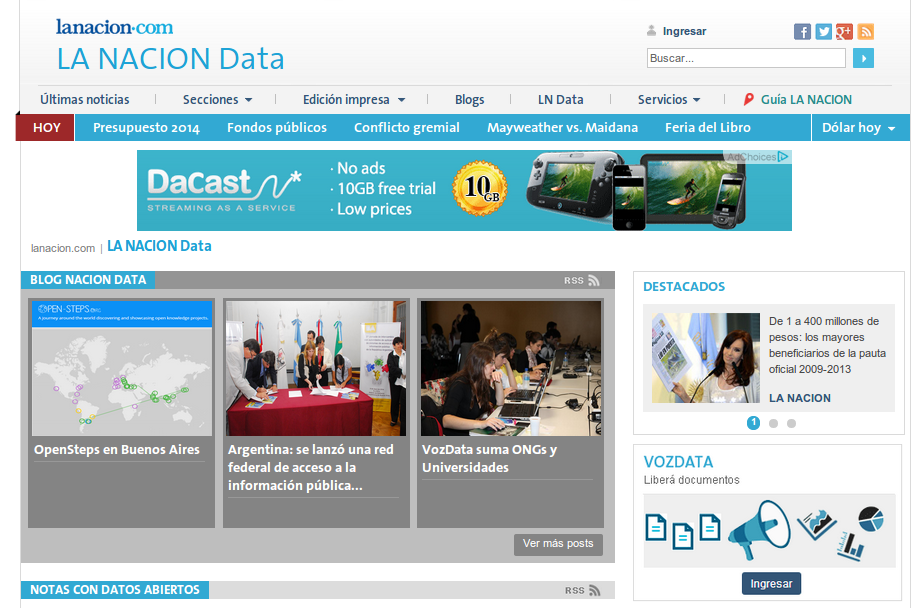Image resolution: width=918 pixels, height=608 pixels.
Task: Click the Ingresar login link in header
Action: pos(684,31)
